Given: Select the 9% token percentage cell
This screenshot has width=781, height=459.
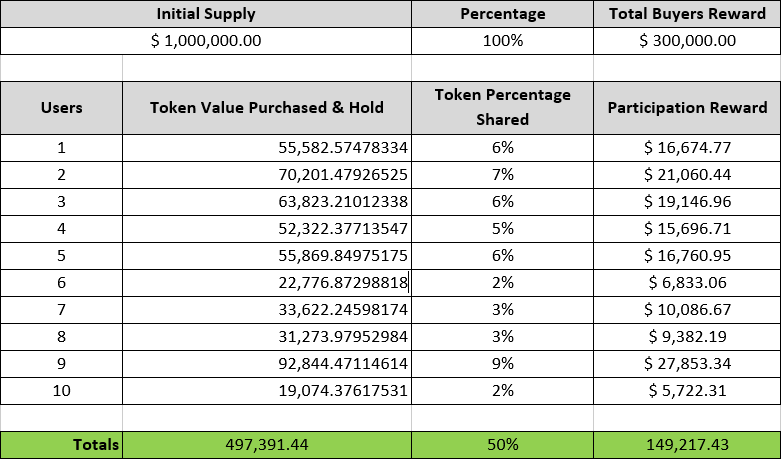Looking at the screenshot, I should click(502, 364).
